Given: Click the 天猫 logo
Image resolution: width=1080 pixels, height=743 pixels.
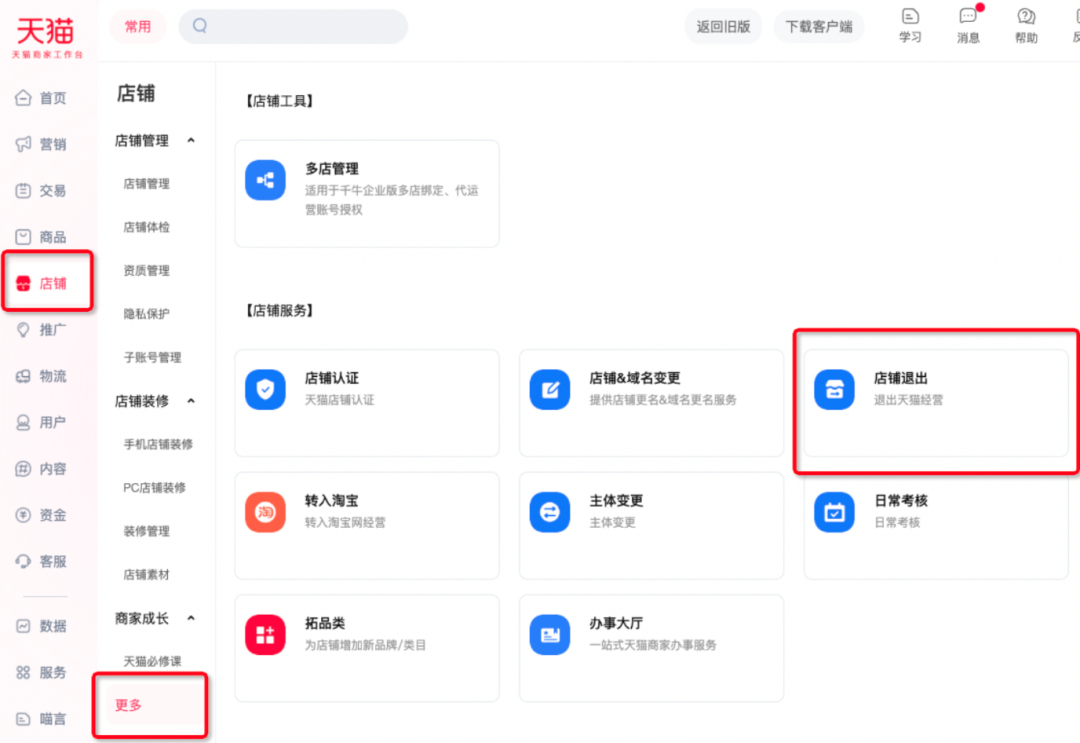Looking at the screenshot, I should [46, 37].
